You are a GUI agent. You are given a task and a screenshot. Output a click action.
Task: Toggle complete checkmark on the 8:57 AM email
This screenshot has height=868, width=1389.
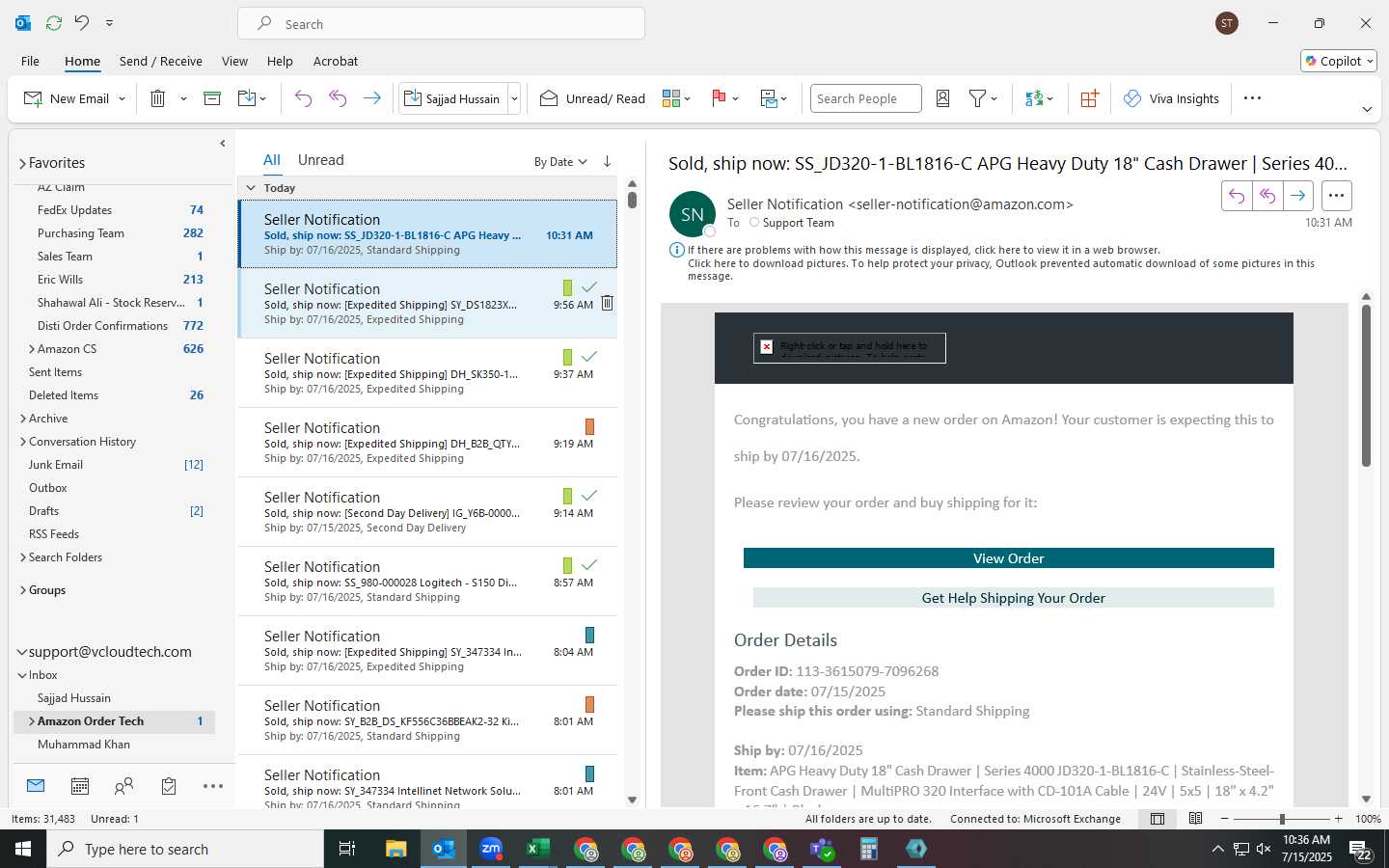[x=589, y=564]
